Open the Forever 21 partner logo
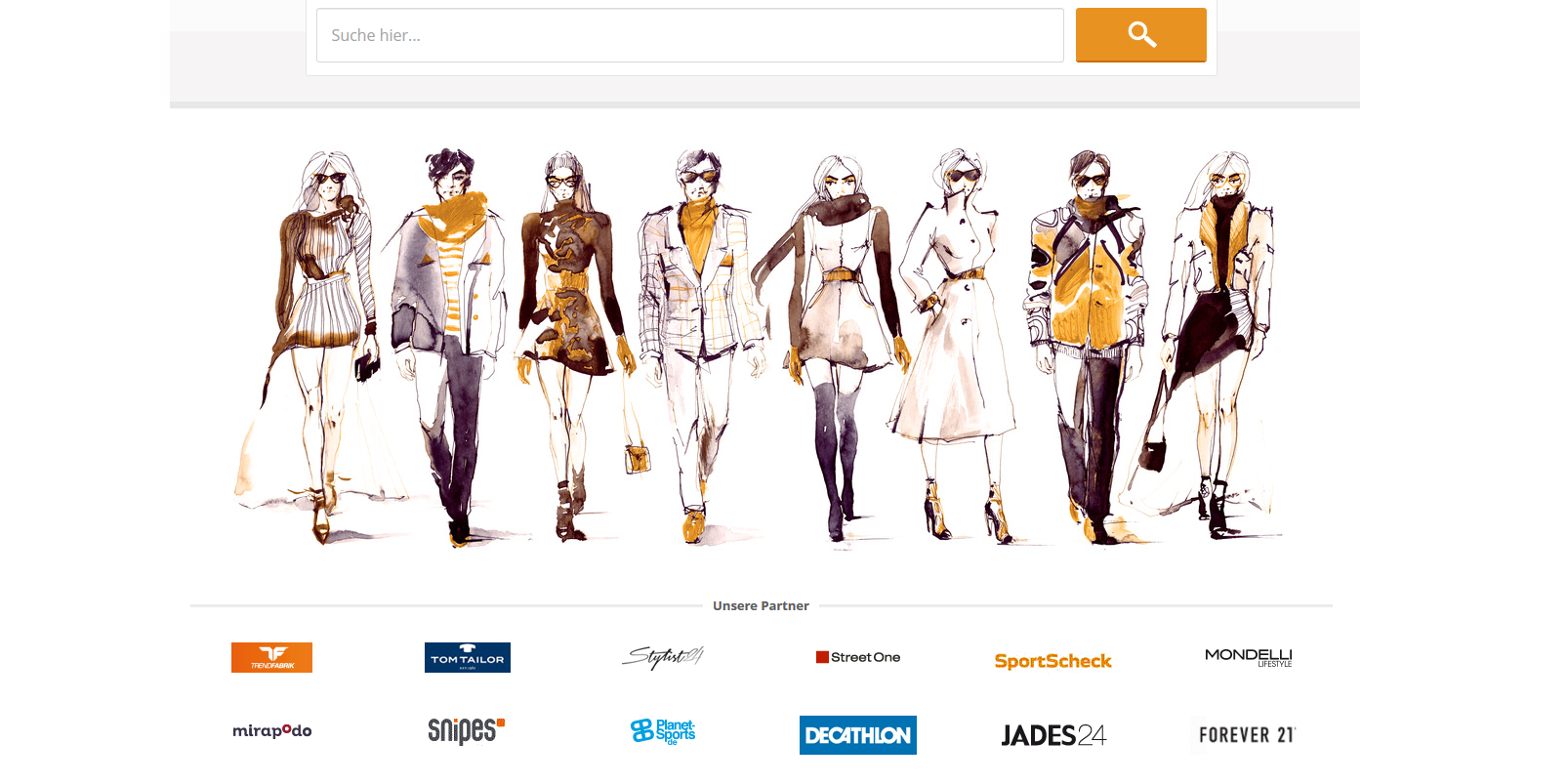Screen dimensions: 1568x784 (x=1246, y=734)
